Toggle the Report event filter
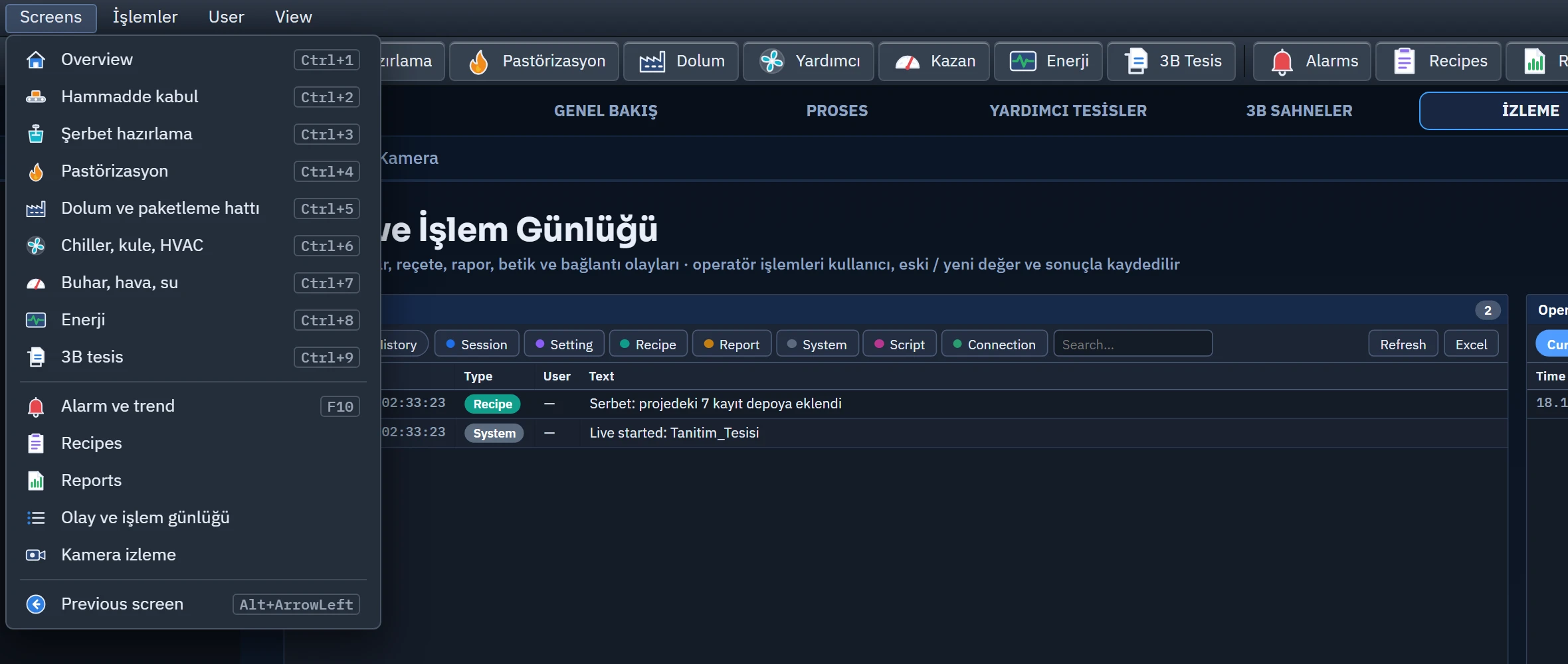This screenshot has width=1568, height=664. [x=732, y=344]
